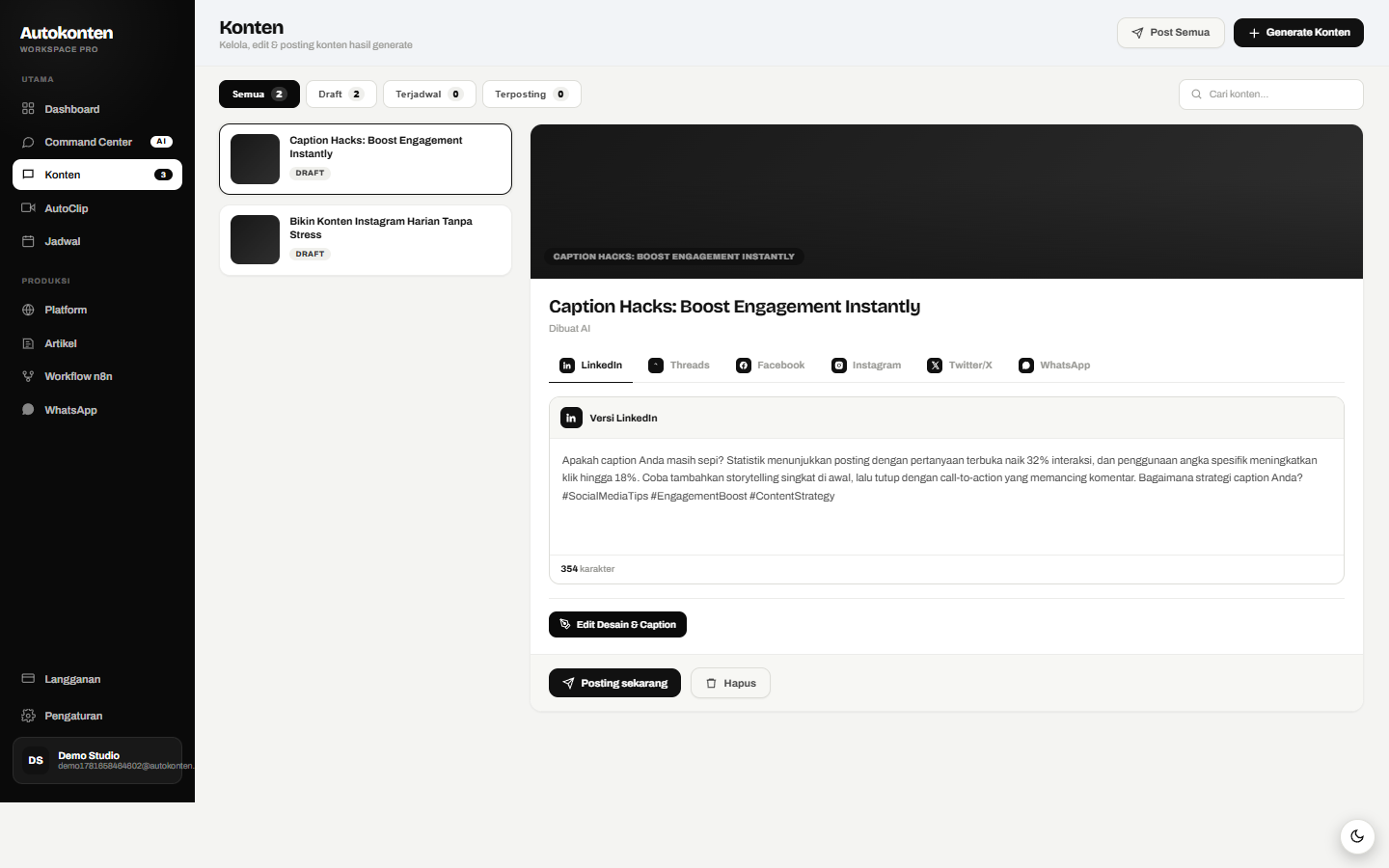Go to Jadwal in the sidebar
Image resolution: width=1389 pixels, height=868 pixels.
96,241
